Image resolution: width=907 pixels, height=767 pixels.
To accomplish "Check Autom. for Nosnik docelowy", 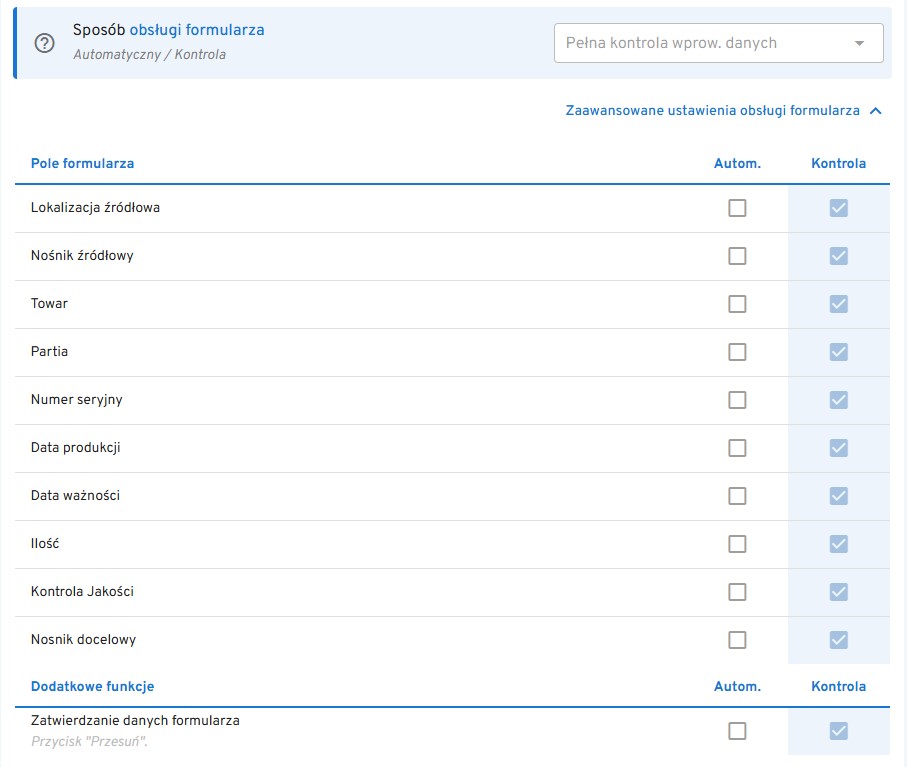I will pos(737,640).
